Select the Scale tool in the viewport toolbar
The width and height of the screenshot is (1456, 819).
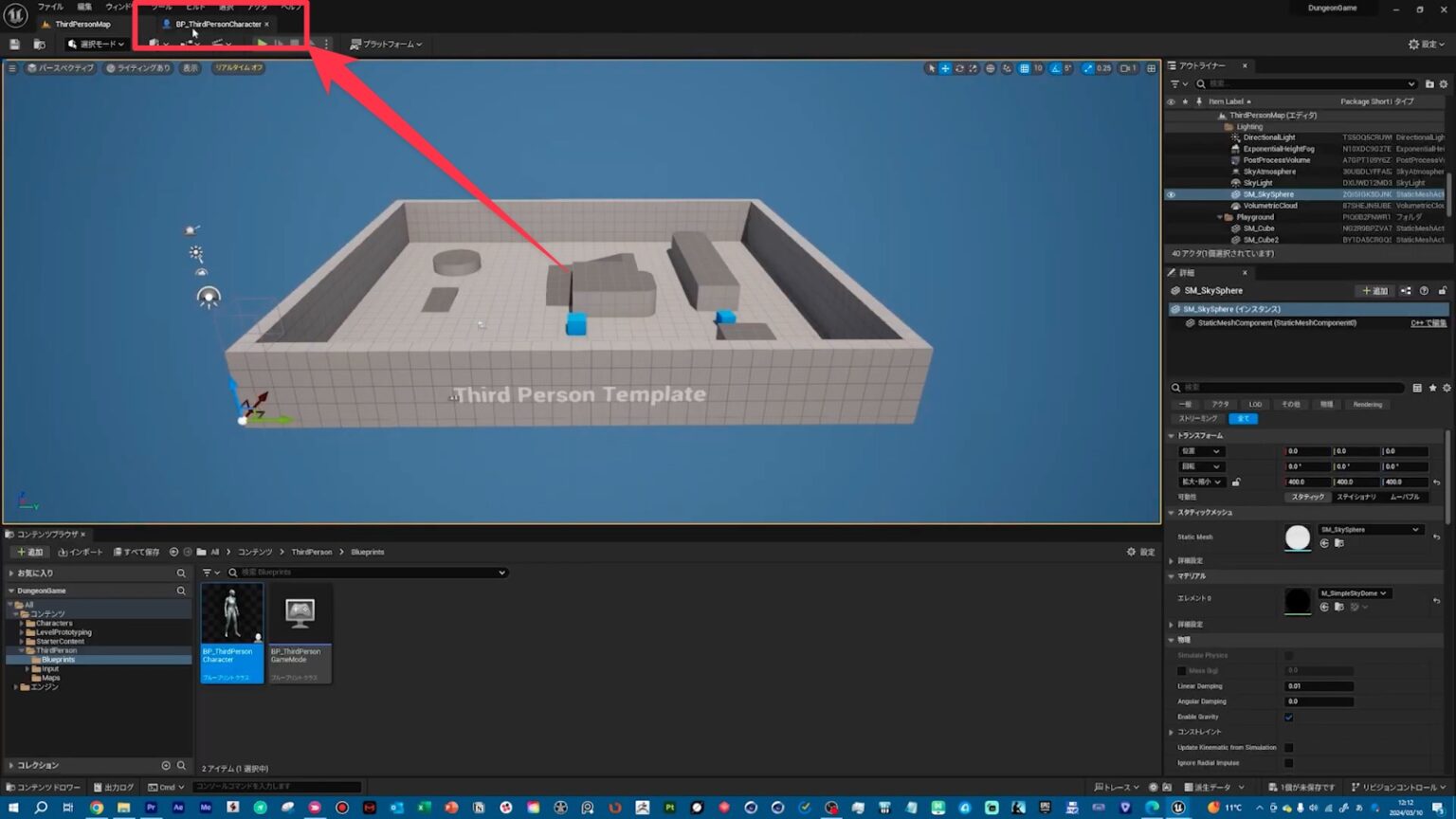click(973, 68)
